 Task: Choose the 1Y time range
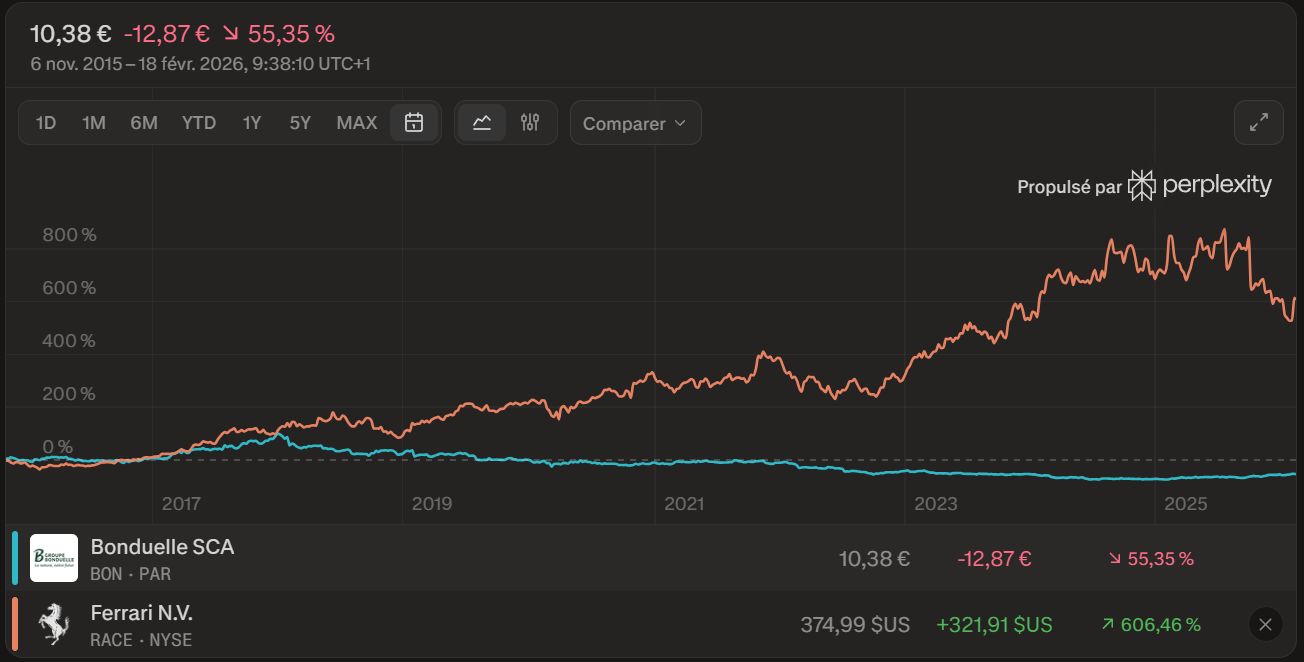tap(252, 123)
